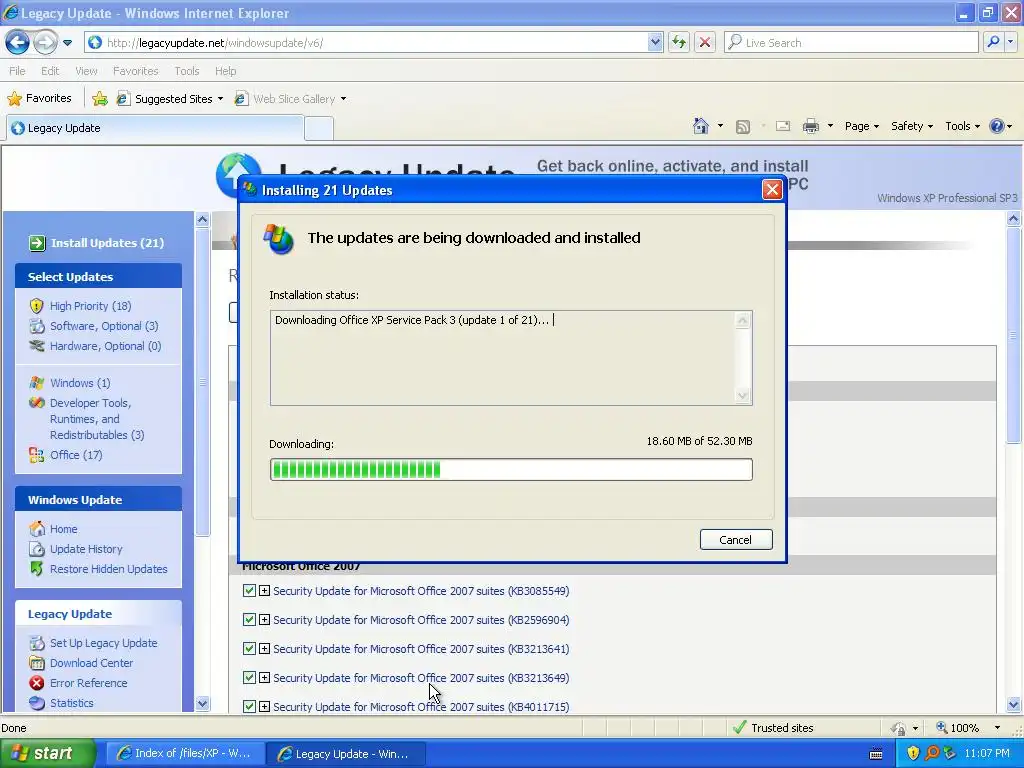
Task: Click the Update History icon
Action: pos(37,549)
